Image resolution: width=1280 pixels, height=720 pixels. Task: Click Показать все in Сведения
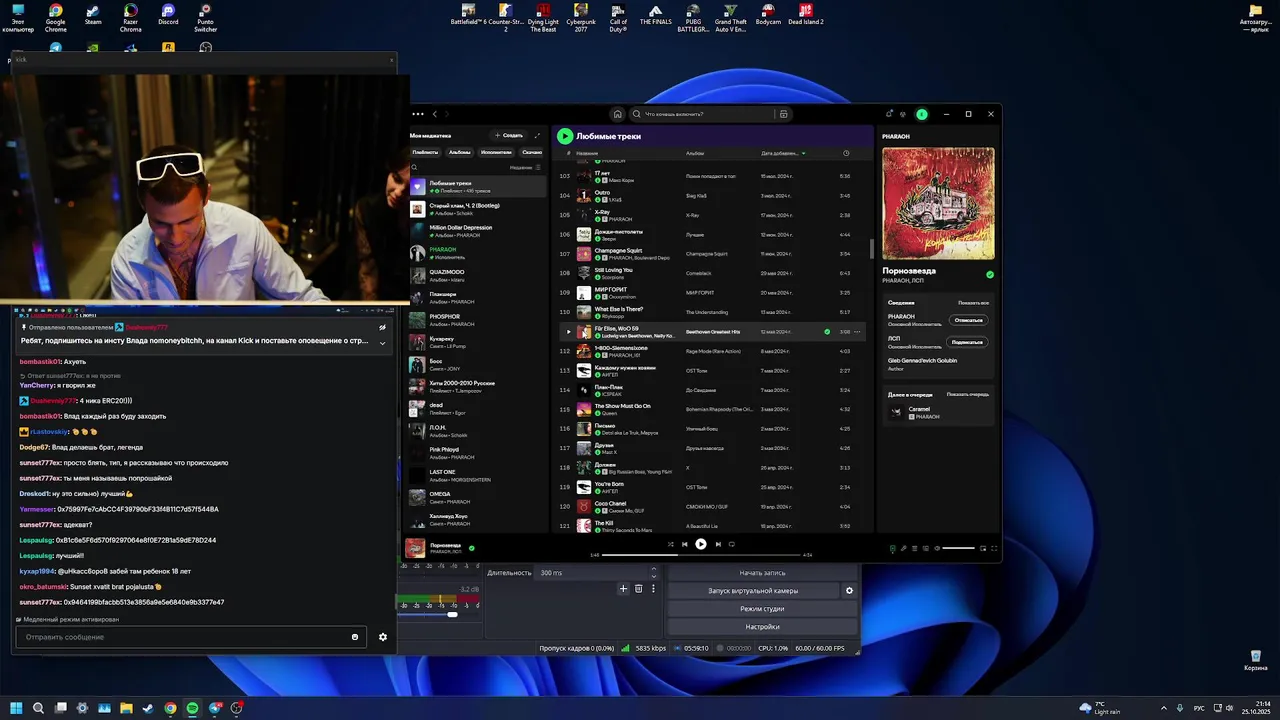click(x=973, y=302)
